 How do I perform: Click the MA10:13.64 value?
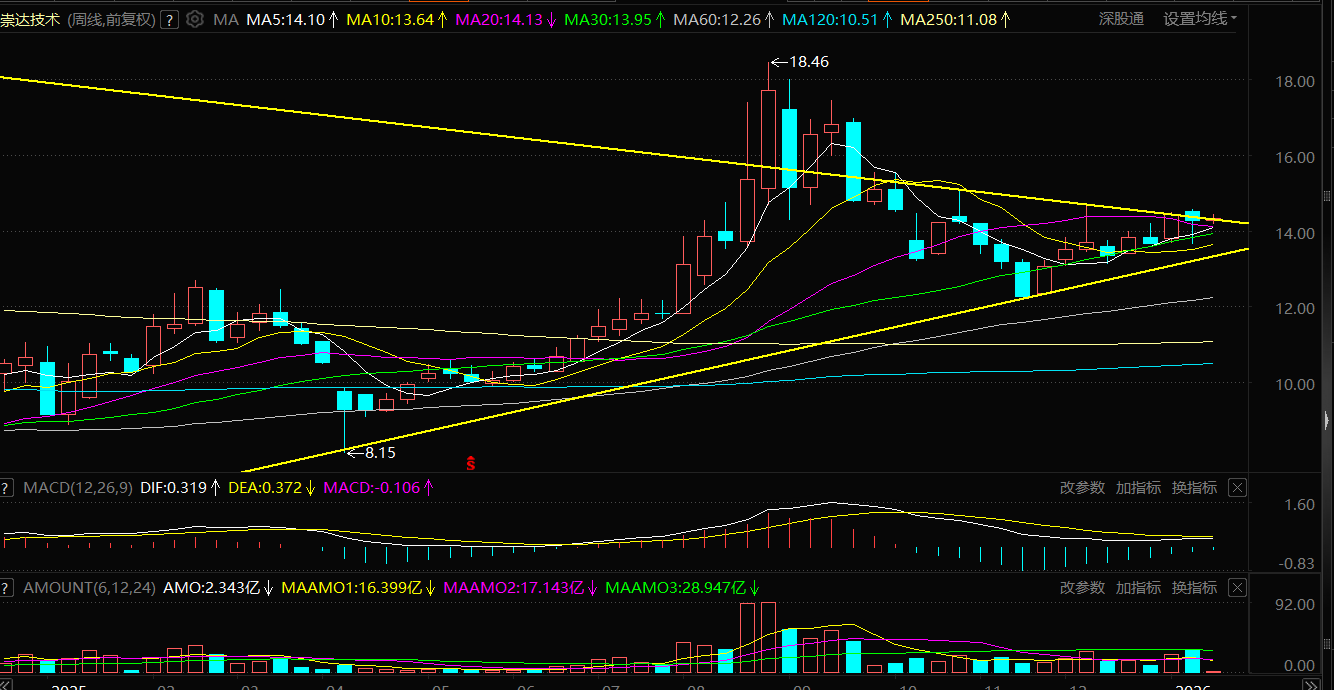tap(390, 19)
